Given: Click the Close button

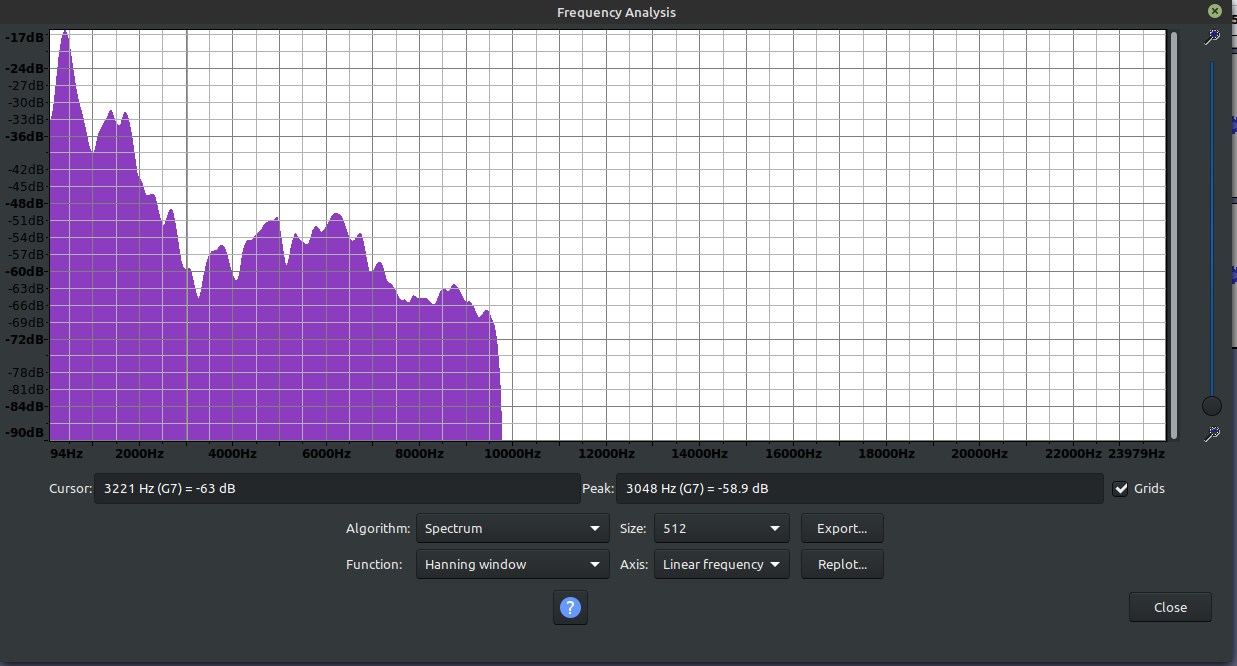Looking at the screenshot, I should point(1170,607).
